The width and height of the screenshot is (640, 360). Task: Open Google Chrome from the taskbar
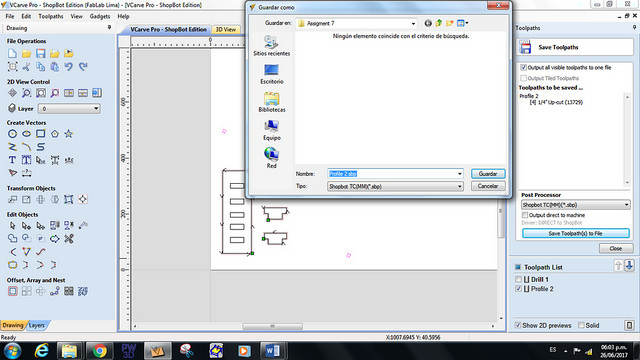[x=99, y=351]
